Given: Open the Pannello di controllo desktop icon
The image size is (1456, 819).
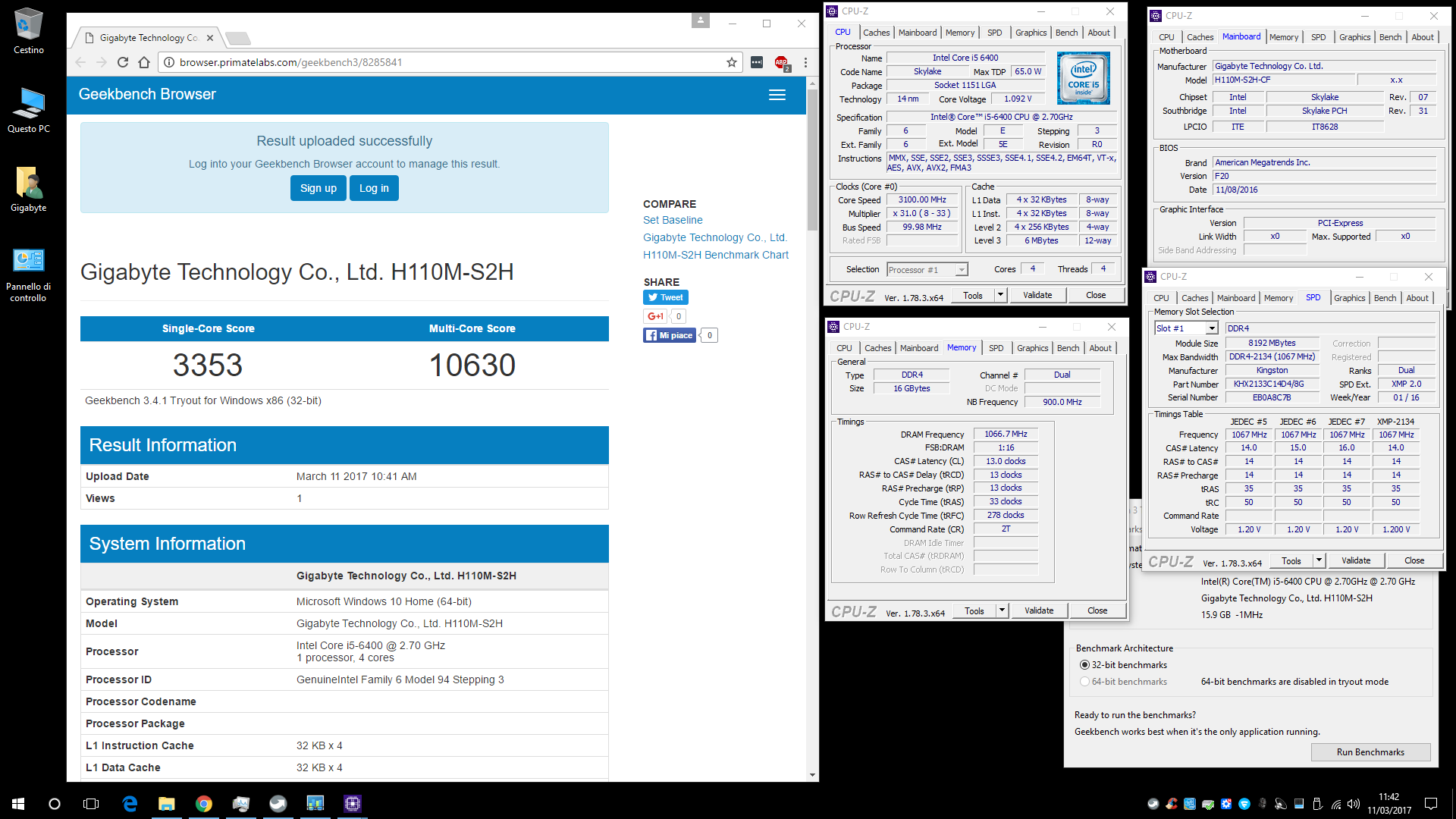Looking at the screenshot, I should click(x=28, y=275).
